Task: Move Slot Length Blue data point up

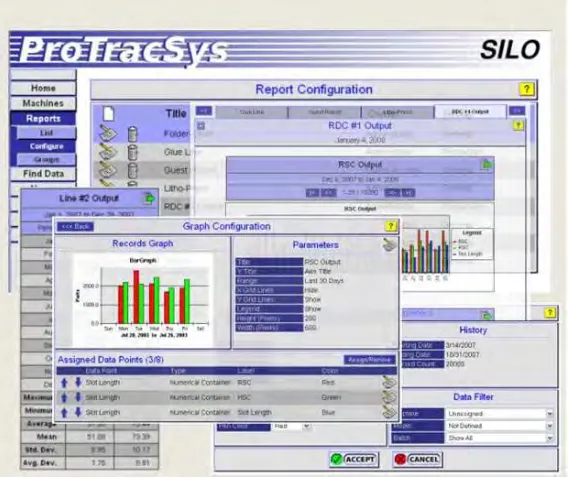Action: point(64,412)
